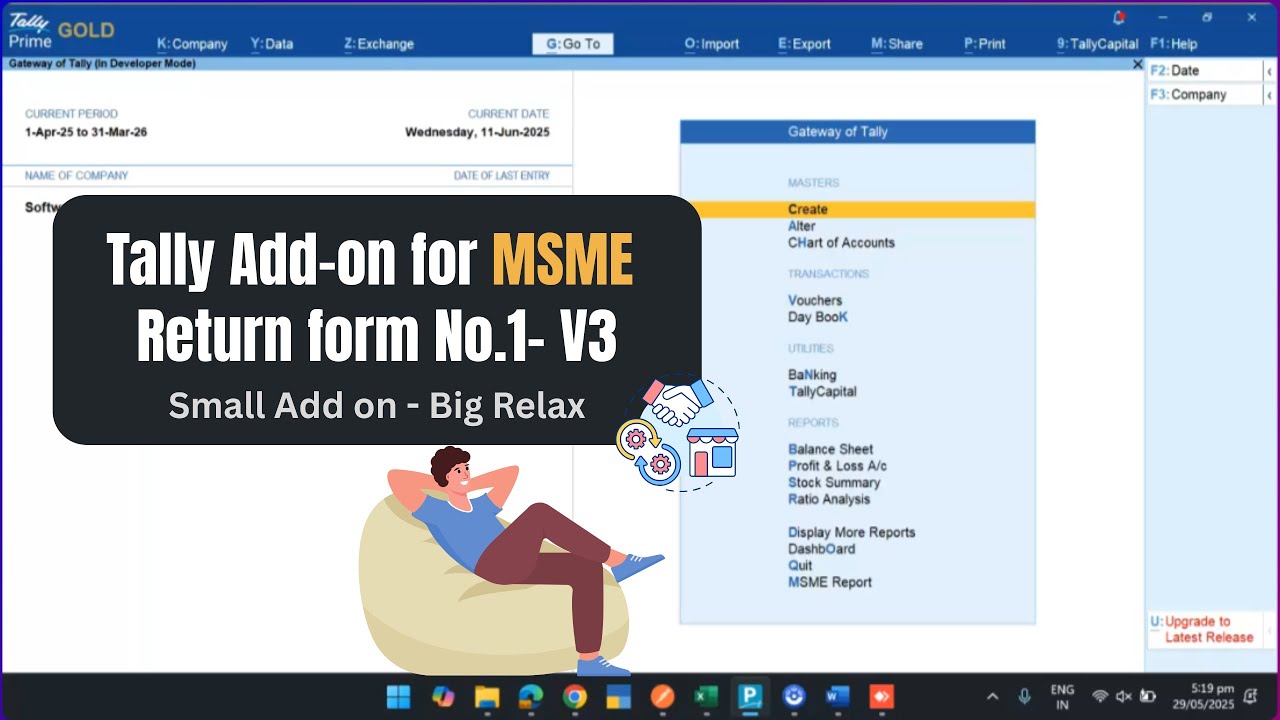Show hidden system tray icons

click(993, 697)
